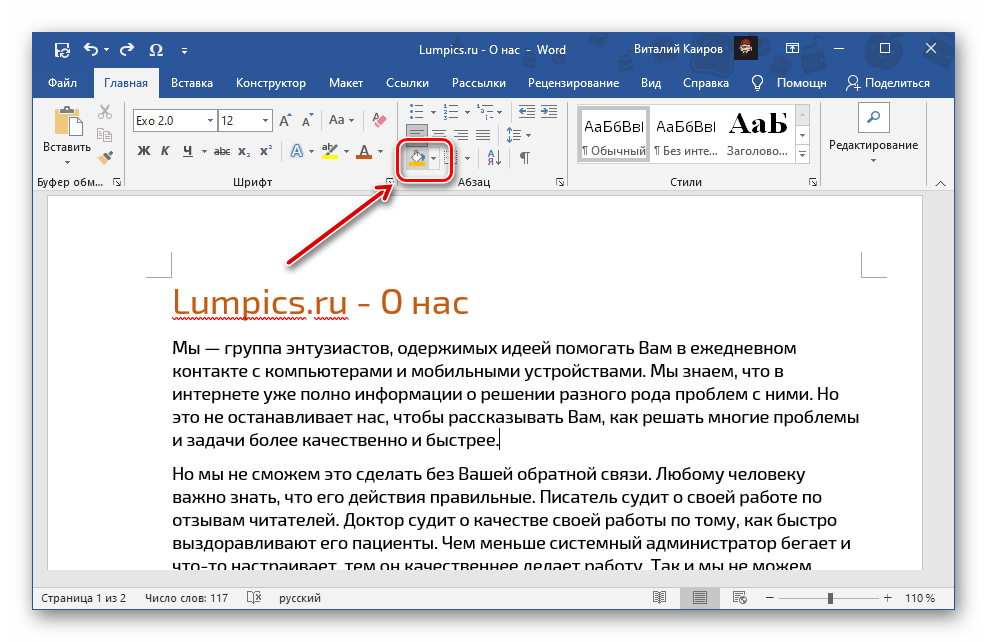The image size is (987, 642).
Task: Click the Вставить paste clipboard icon
Action: pos(67,121)
